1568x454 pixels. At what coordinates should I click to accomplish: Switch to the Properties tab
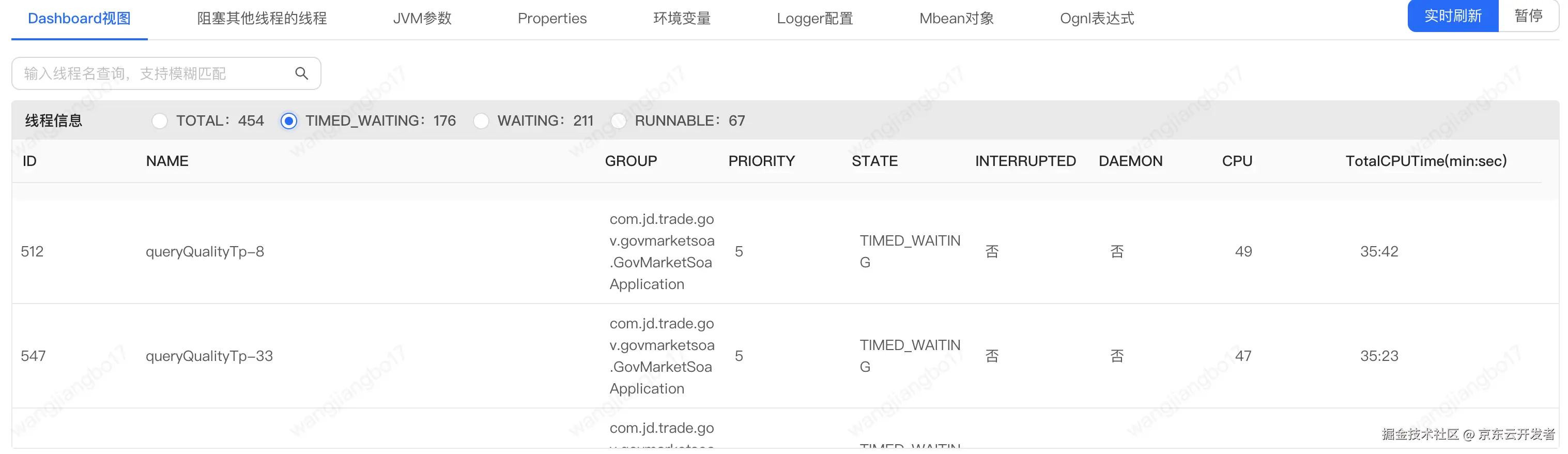click(x=552, y=18)
